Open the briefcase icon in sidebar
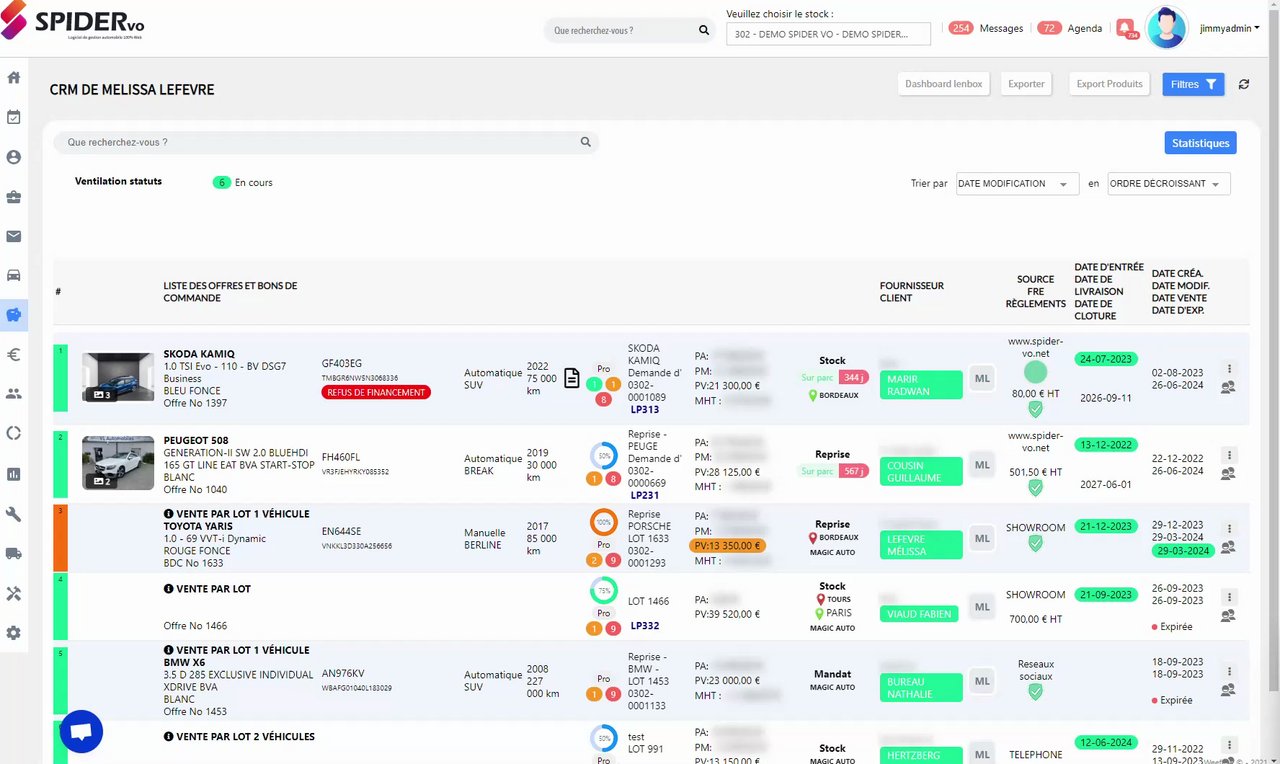Image resolution: width=1280 pixels, height=764 pixels. tap(14, 197)
